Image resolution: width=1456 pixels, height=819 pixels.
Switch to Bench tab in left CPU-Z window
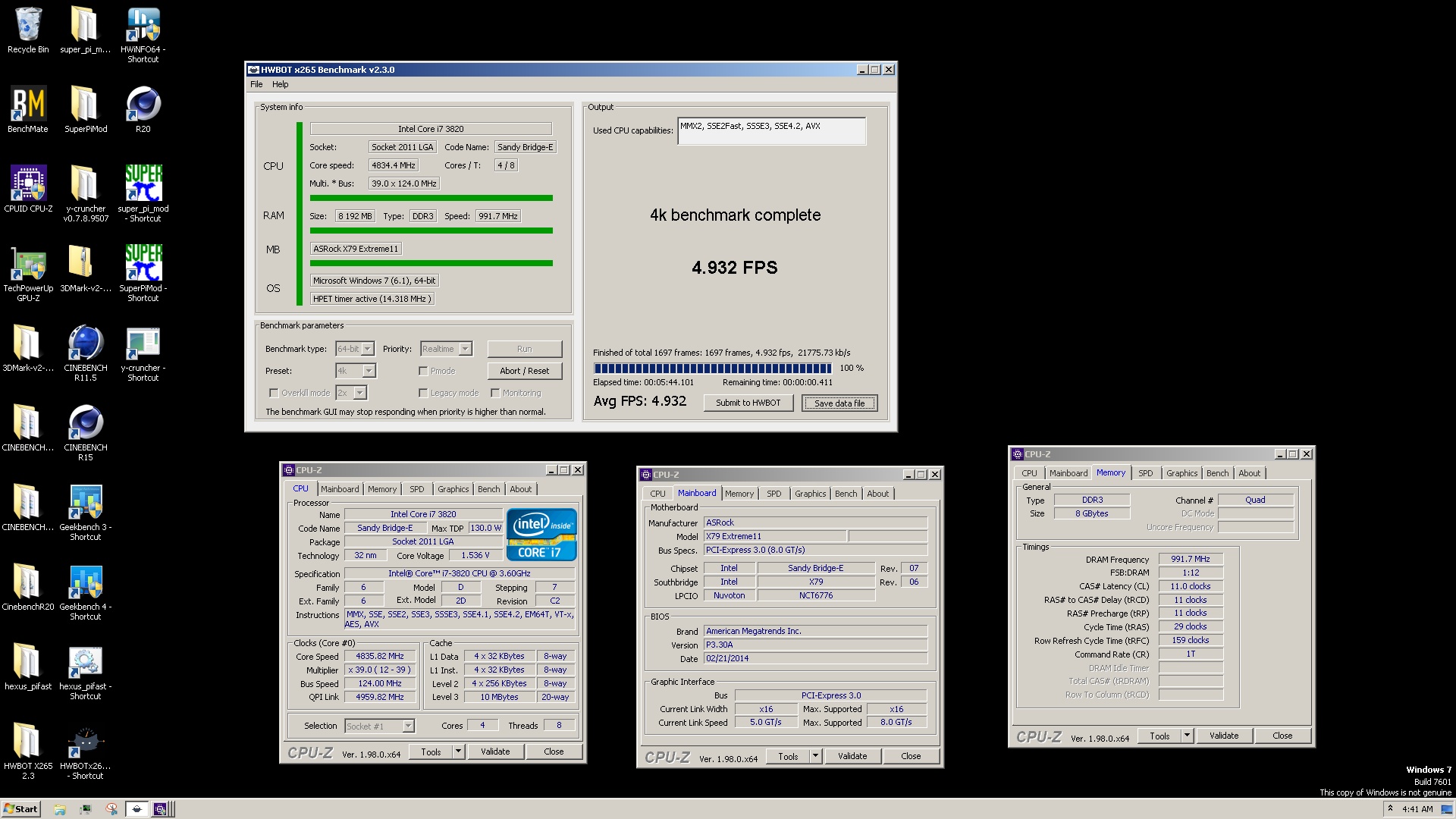pos(489,489)
